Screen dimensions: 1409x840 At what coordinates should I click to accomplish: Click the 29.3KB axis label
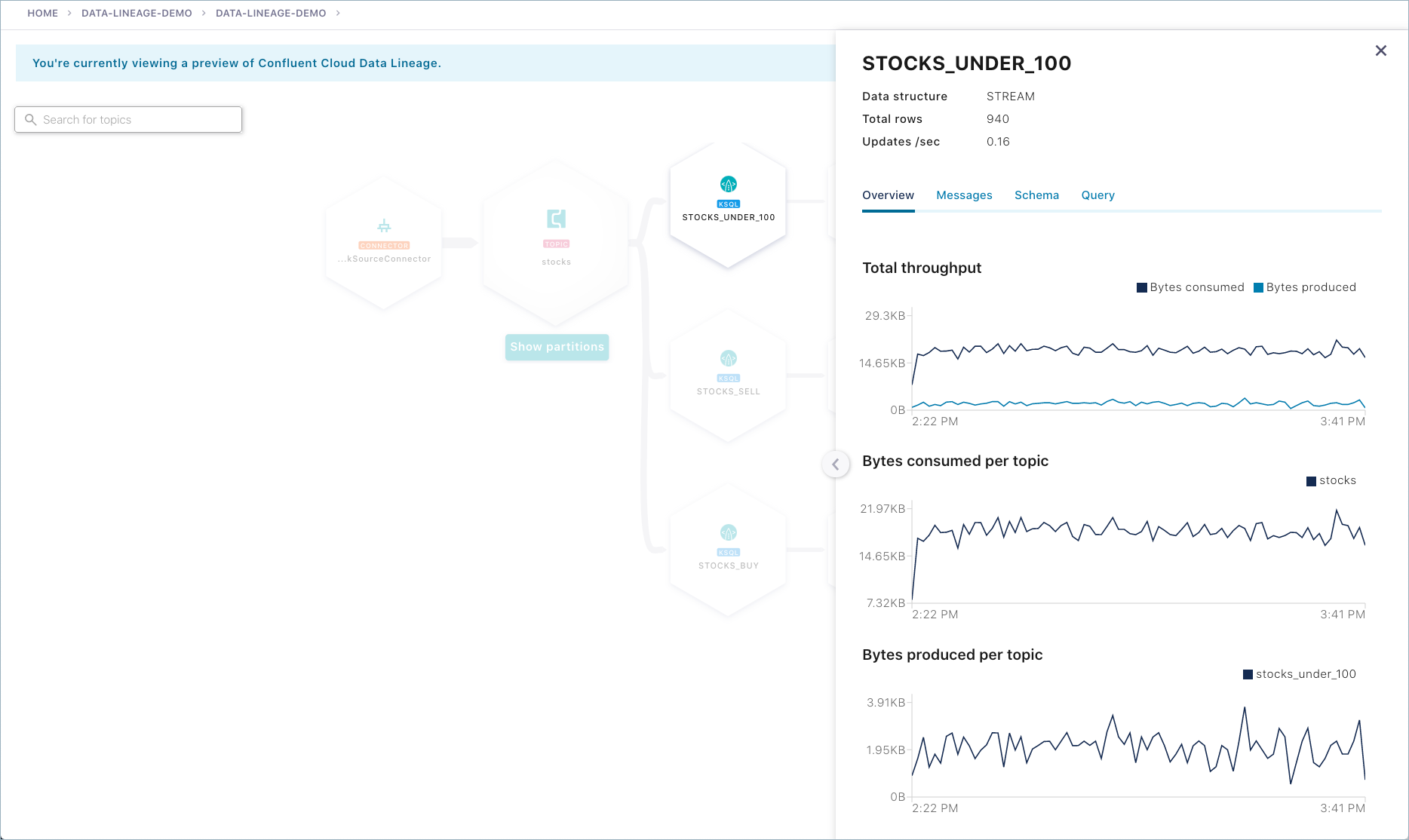pos(885,316)
